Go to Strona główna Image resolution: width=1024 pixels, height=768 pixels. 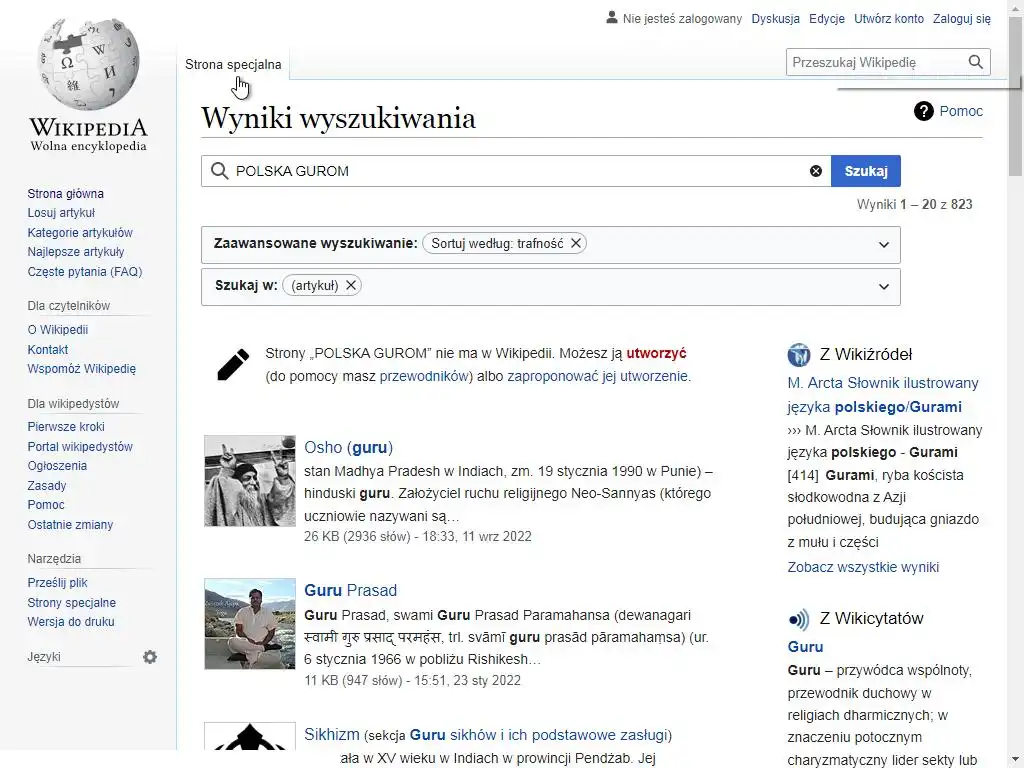65,193
